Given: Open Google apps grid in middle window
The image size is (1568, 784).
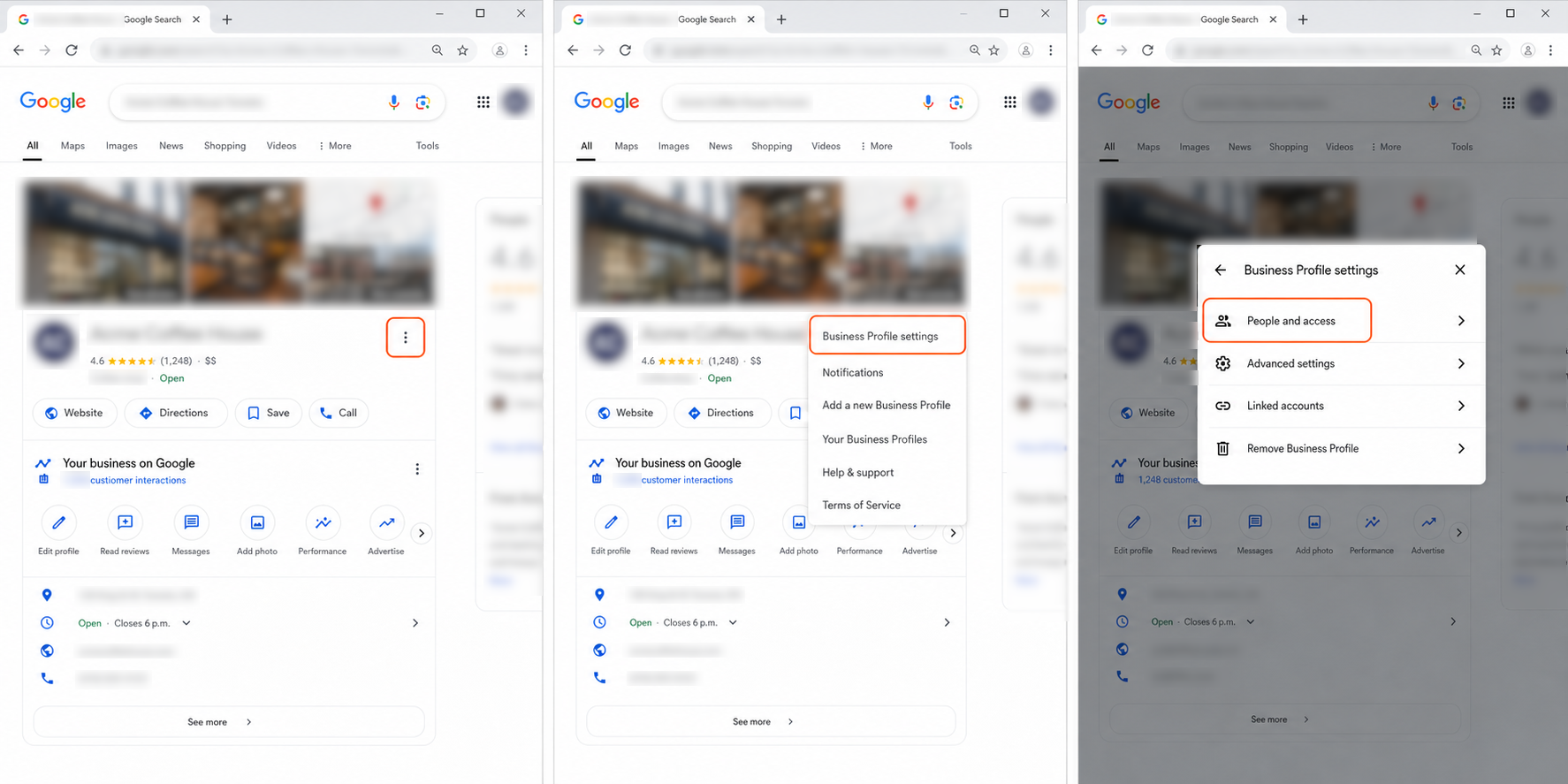Looking at the screenshot, I should (x=1010, y=103).
